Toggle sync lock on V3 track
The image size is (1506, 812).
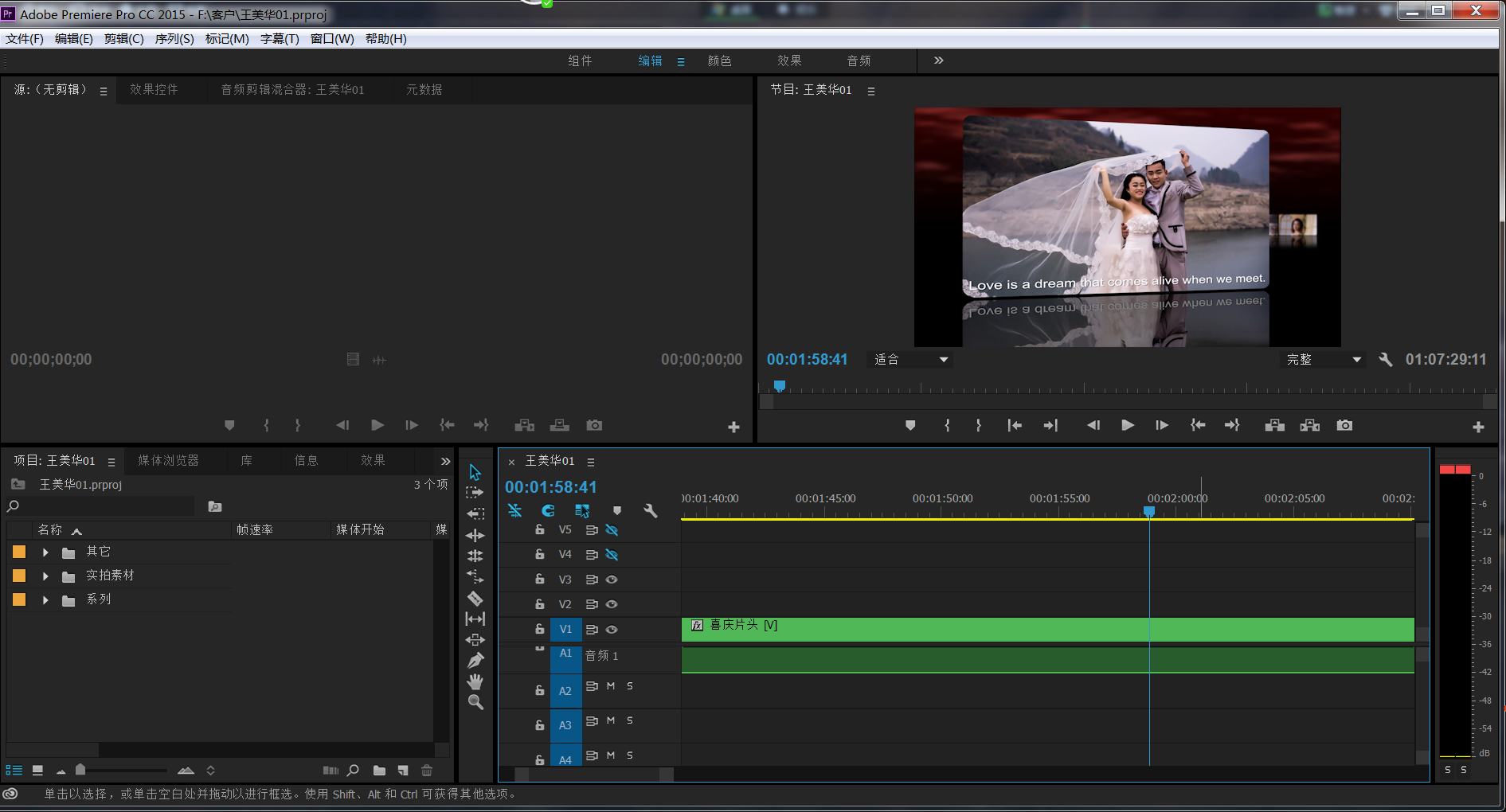[592, 580]
